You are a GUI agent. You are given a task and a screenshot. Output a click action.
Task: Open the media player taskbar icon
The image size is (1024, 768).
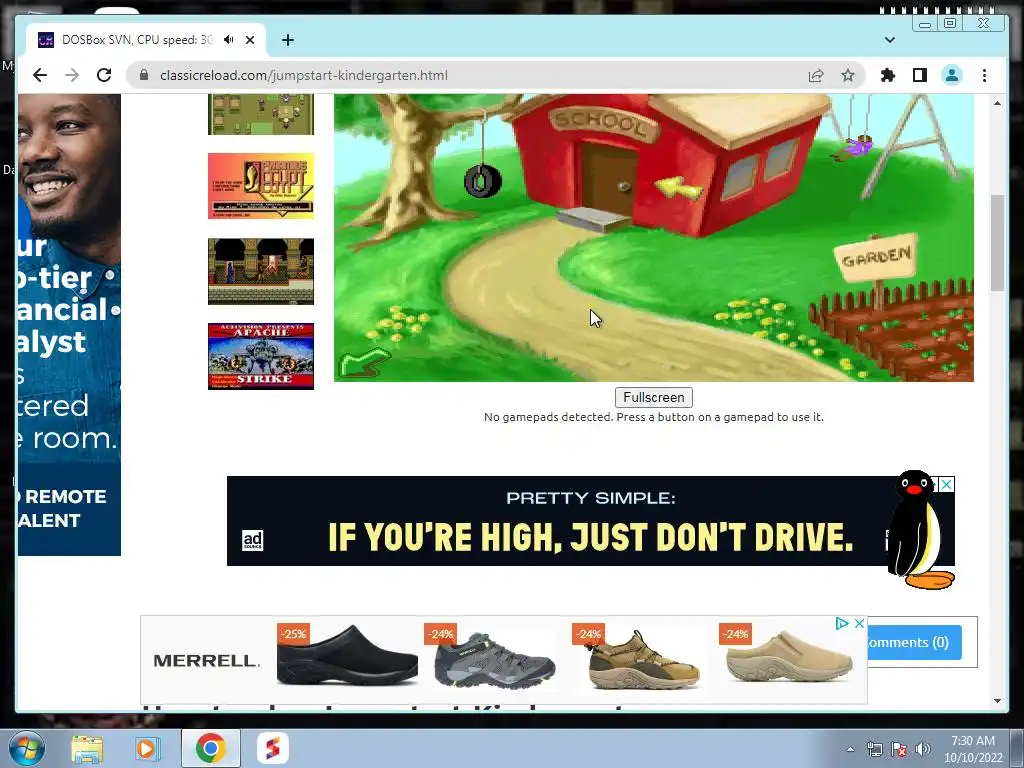(148, 748)
